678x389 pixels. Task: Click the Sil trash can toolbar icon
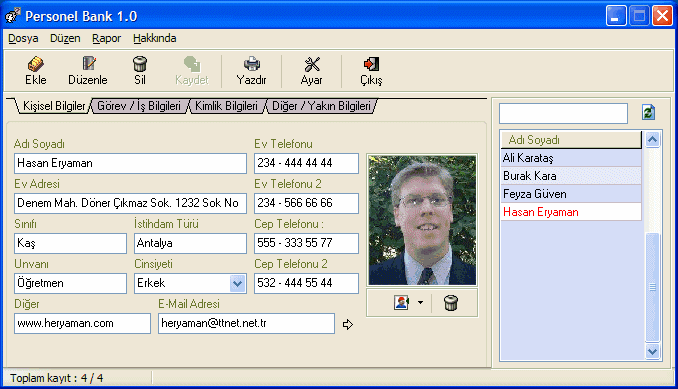click(x=140, y=64)
